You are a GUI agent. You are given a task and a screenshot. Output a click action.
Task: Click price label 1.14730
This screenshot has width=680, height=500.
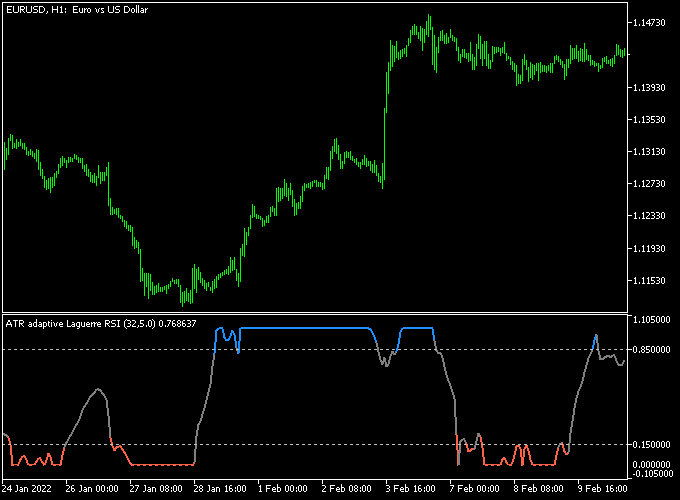(x=649, y=23)
